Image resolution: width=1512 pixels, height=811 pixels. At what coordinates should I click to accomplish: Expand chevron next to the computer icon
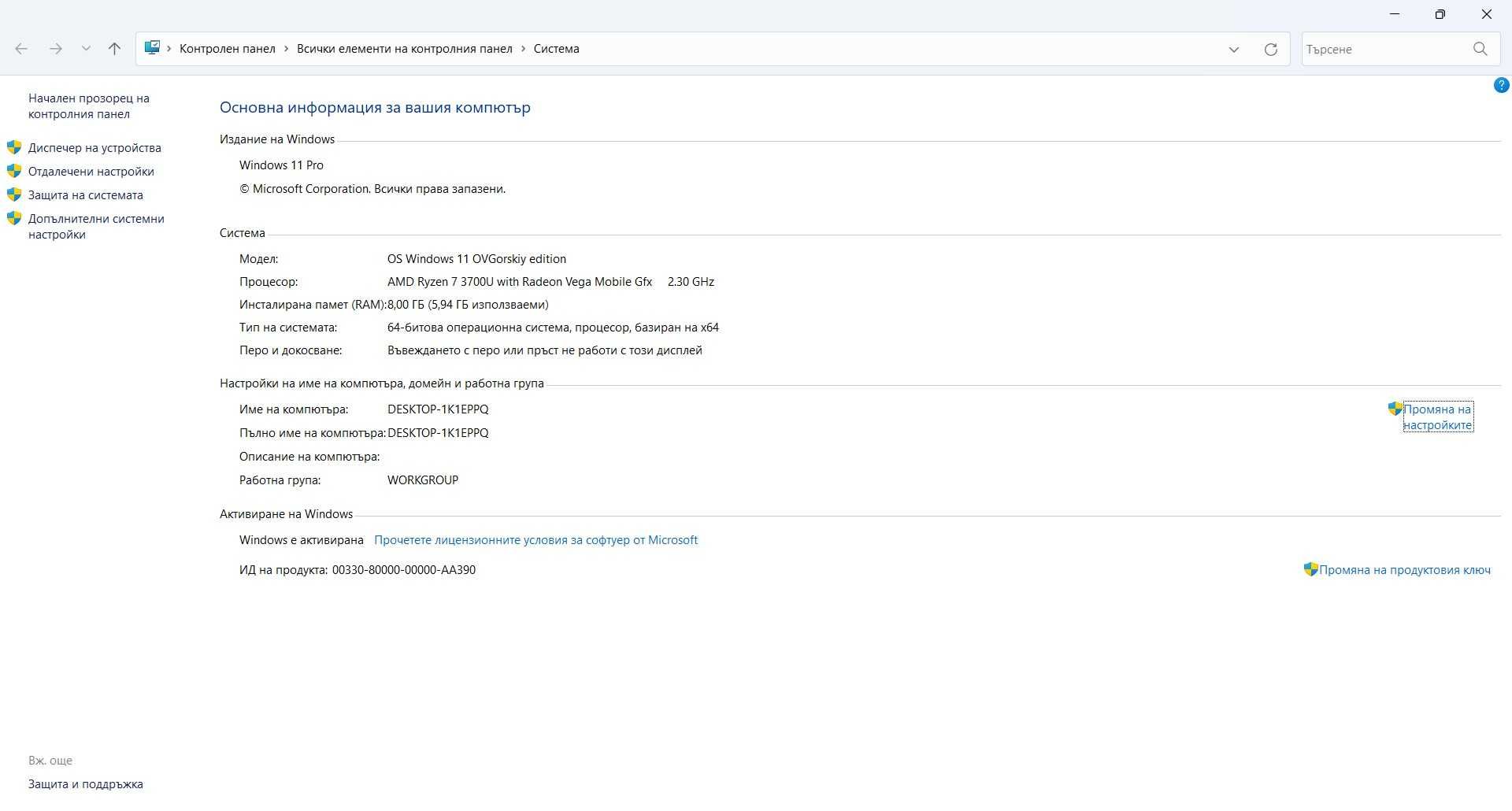pyautogui.click(x=169, y=49)
